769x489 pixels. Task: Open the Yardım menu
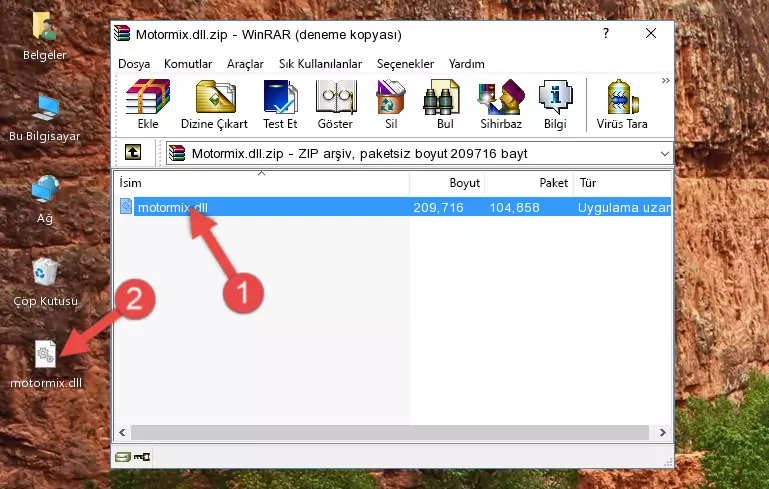pyautogui.click(x=466, y=64)
